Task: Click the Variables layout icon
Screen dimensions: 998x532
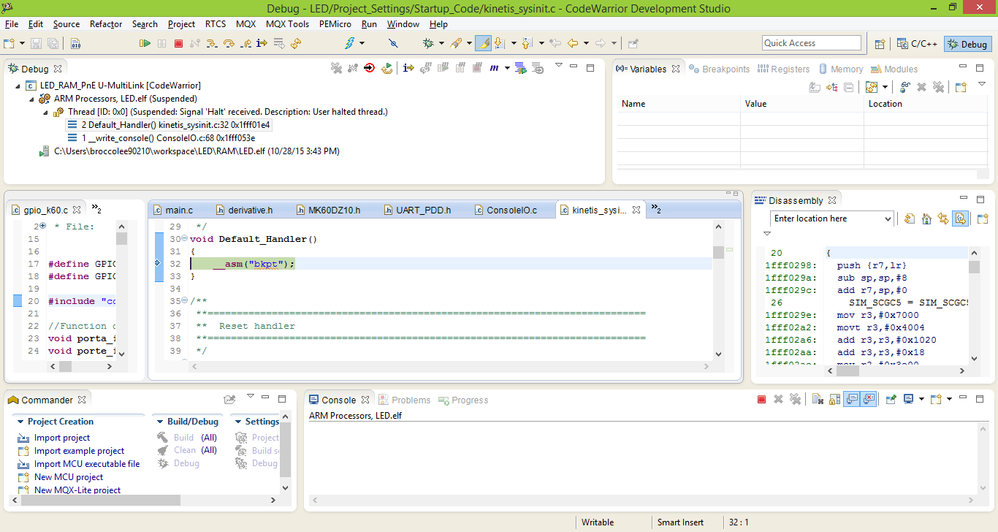Action: [871, 87]
